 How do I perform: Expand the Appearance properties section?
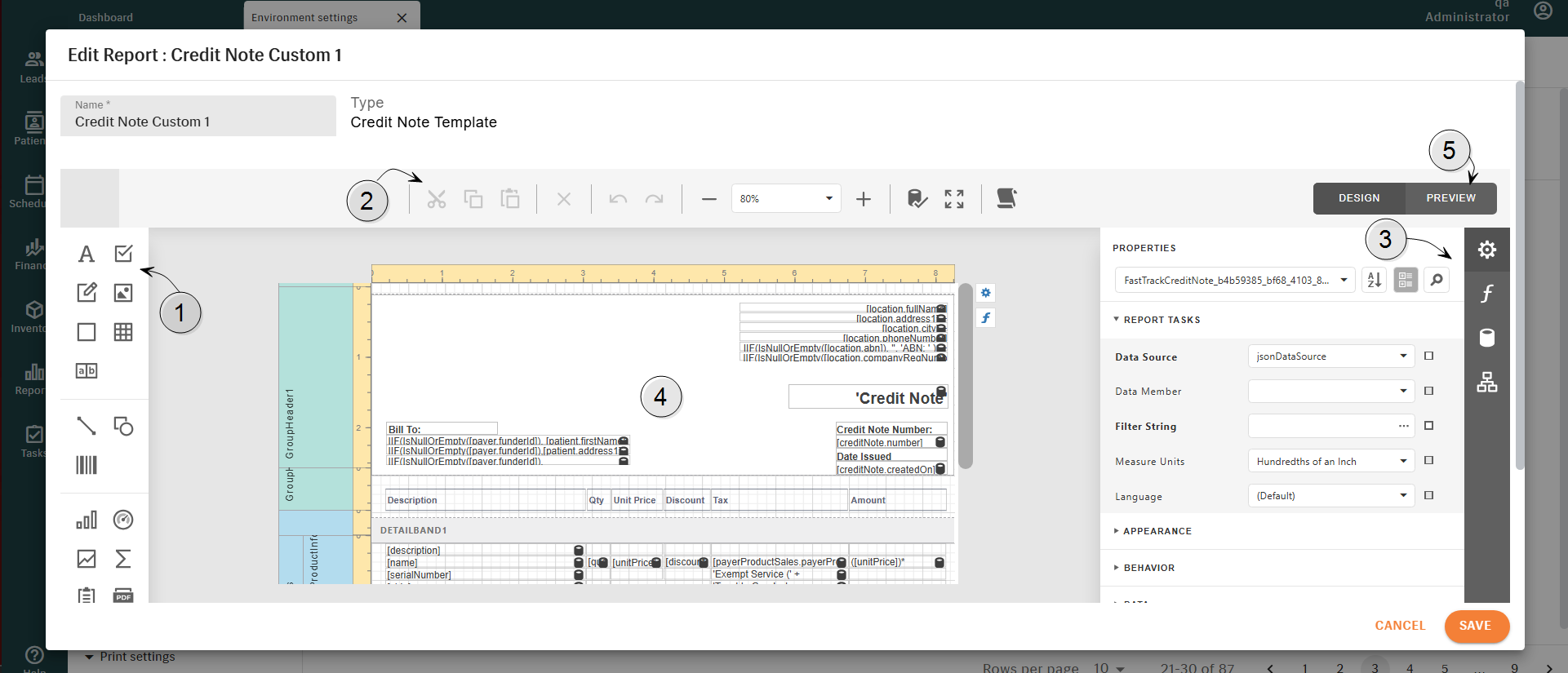click(1157, 531)
